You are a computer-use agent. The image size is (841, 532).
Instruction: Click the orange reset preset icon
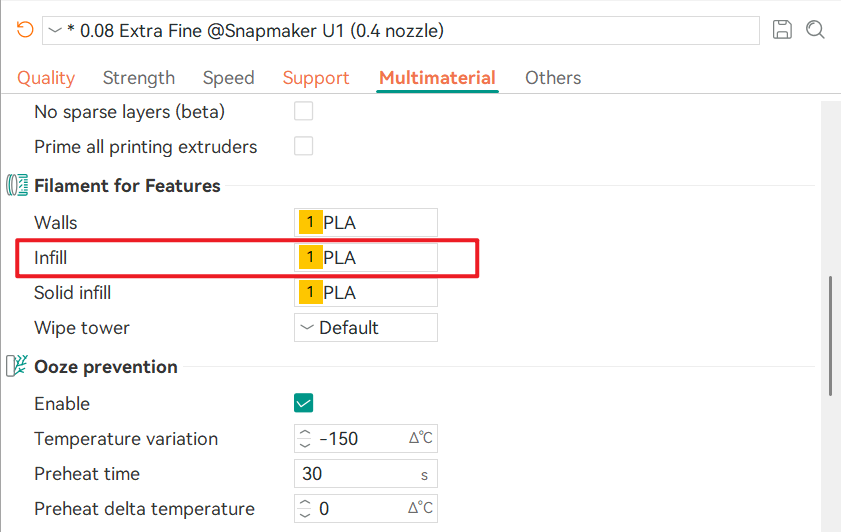25,29
